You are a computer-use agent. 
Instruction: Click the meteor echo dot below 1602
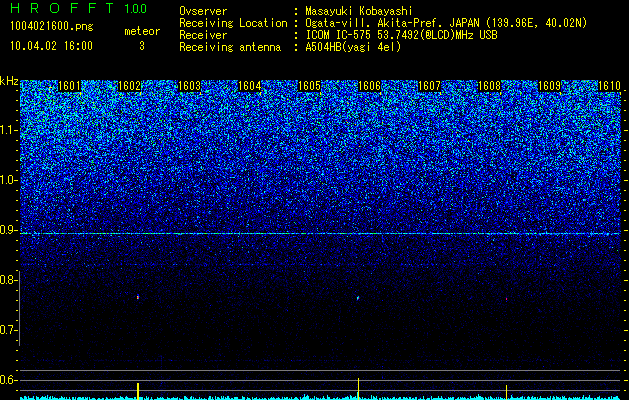pyautogui.click(x=138, y=297)
